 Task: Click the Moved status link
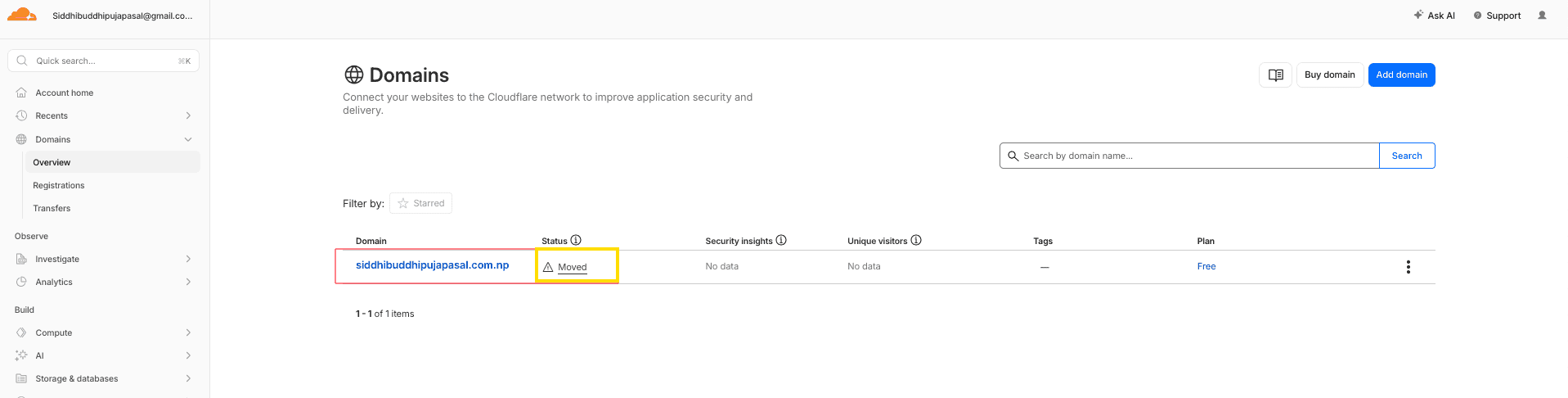coord(573,267)
